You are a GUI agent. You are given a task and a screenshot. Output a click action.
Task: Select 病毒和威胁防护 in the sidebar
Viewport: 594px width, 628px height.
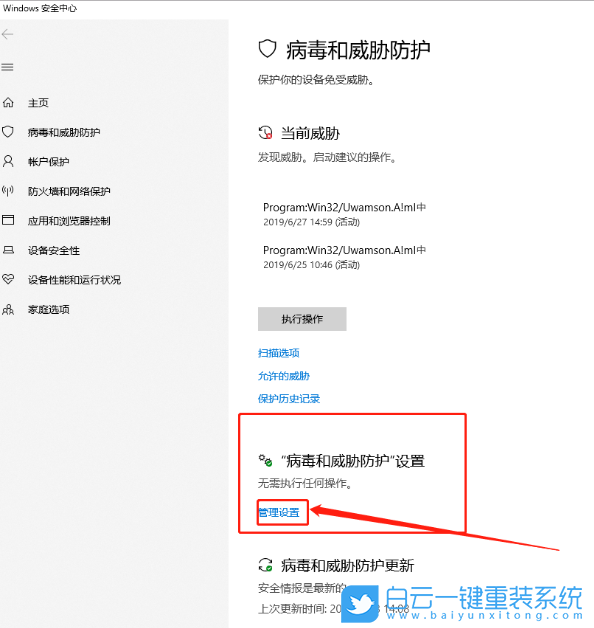point(64,132)
